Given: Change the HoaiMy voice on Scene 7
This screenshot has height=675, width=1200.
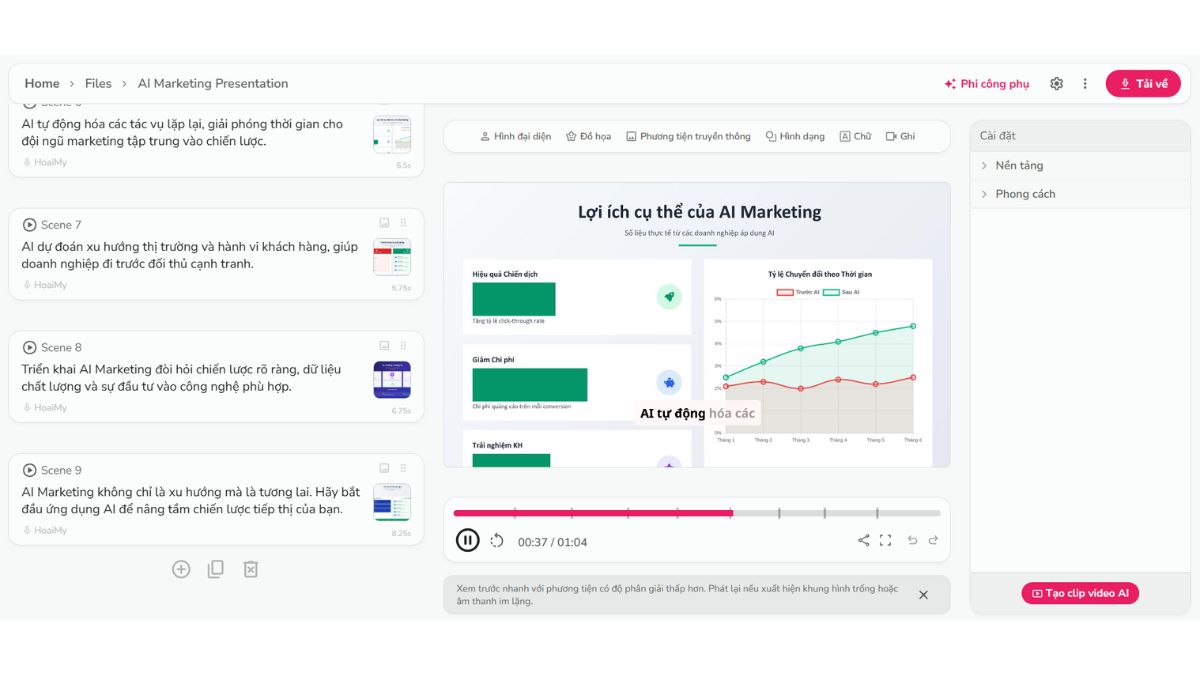Looking at the screenshot, I should (x=45, y=285).
